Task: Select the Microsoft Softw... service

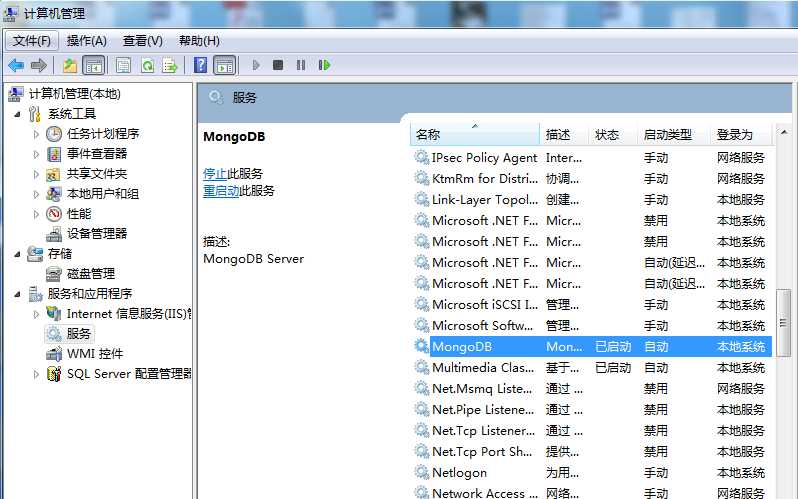Action: click(x=591, y=325)
